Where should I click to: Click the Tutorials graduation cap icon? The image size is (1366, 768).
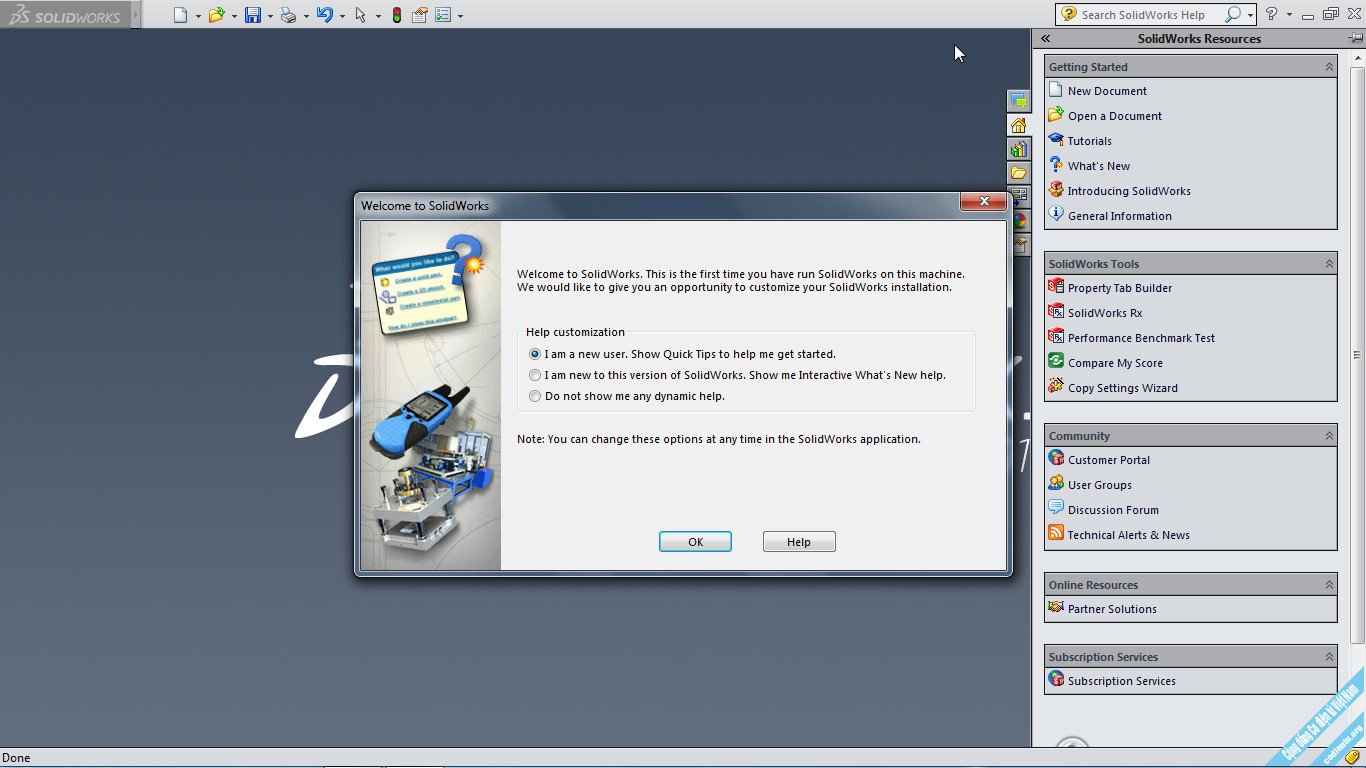[1056, 140]
